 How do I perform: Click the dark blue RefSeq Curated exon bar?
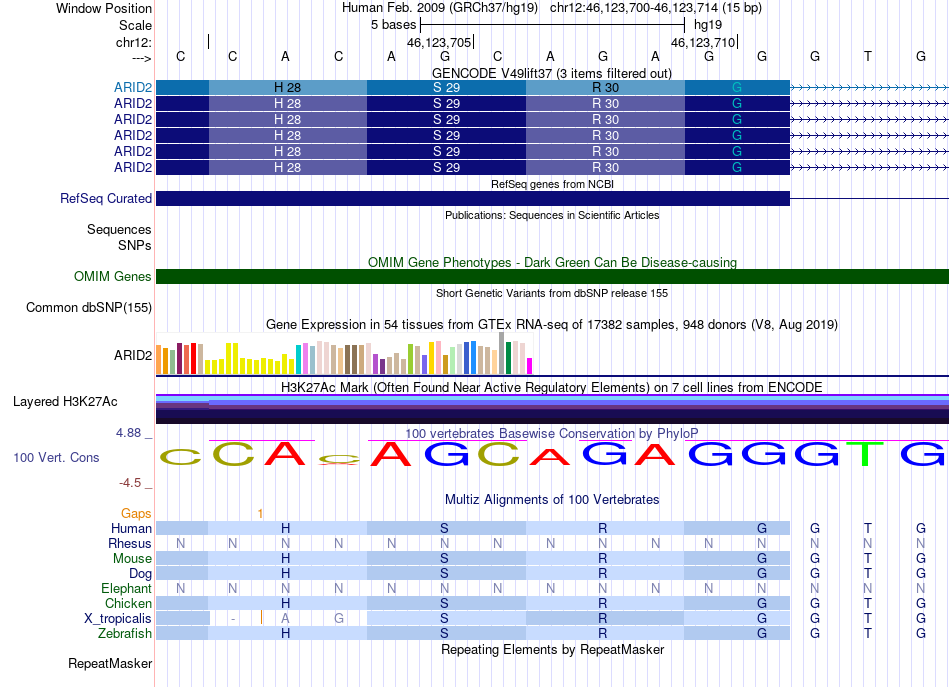[473, 198]
